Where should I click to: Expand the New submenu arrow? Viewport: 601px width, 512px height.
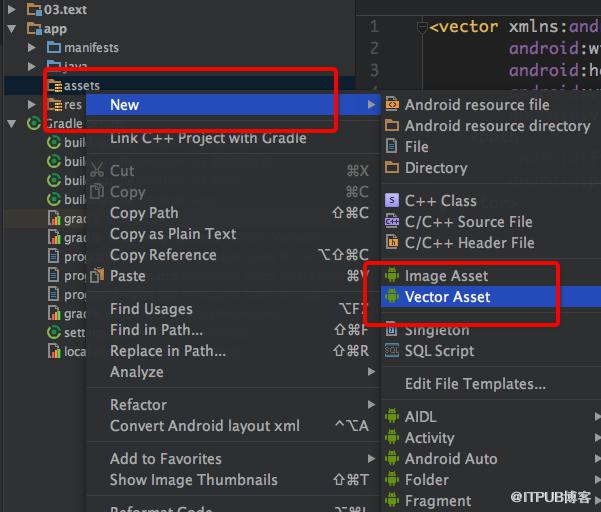pyautogui.click(x=371, y=104)
